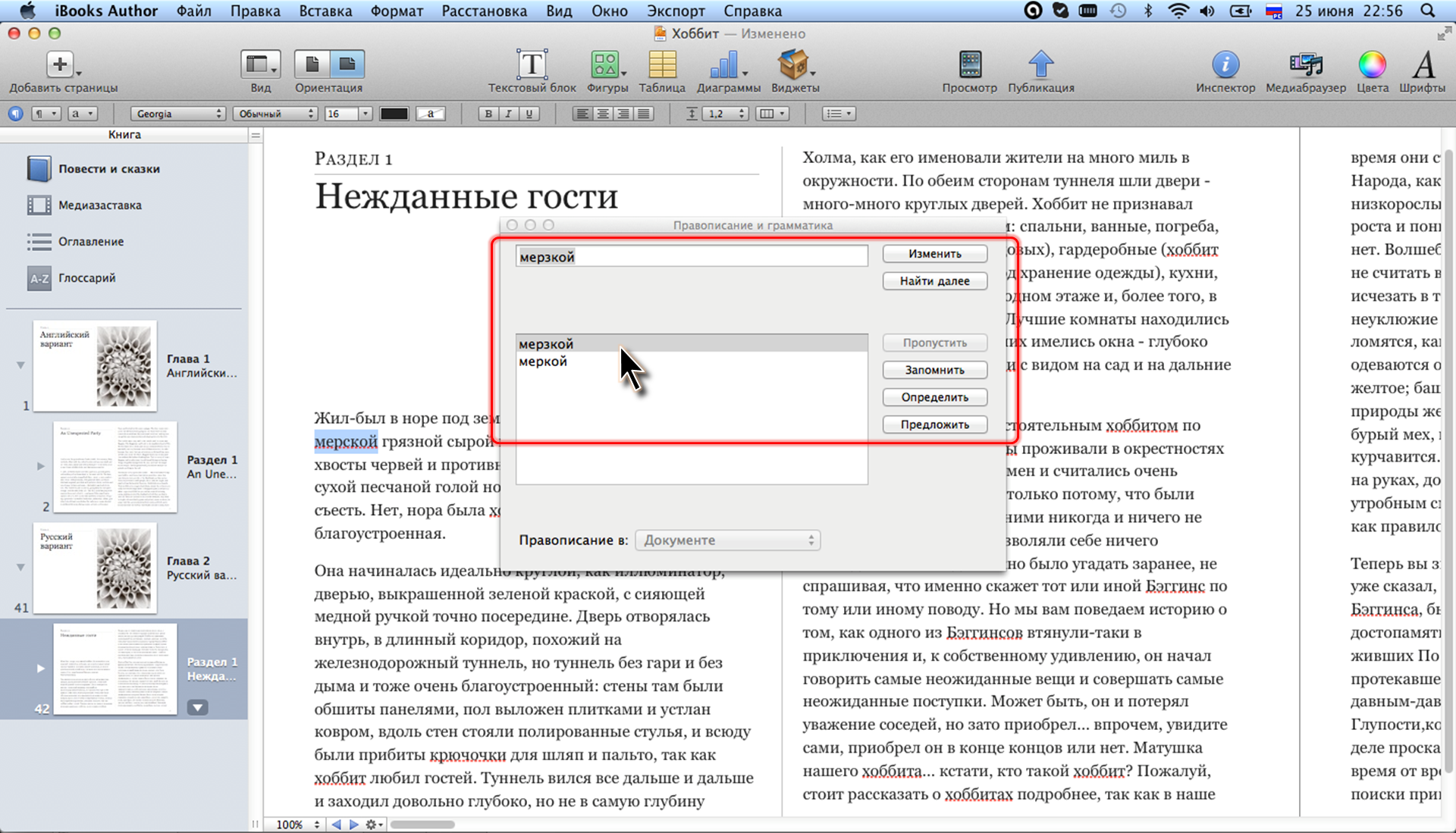
Task: Click the Запомнить button
Action: click(935, 370)
